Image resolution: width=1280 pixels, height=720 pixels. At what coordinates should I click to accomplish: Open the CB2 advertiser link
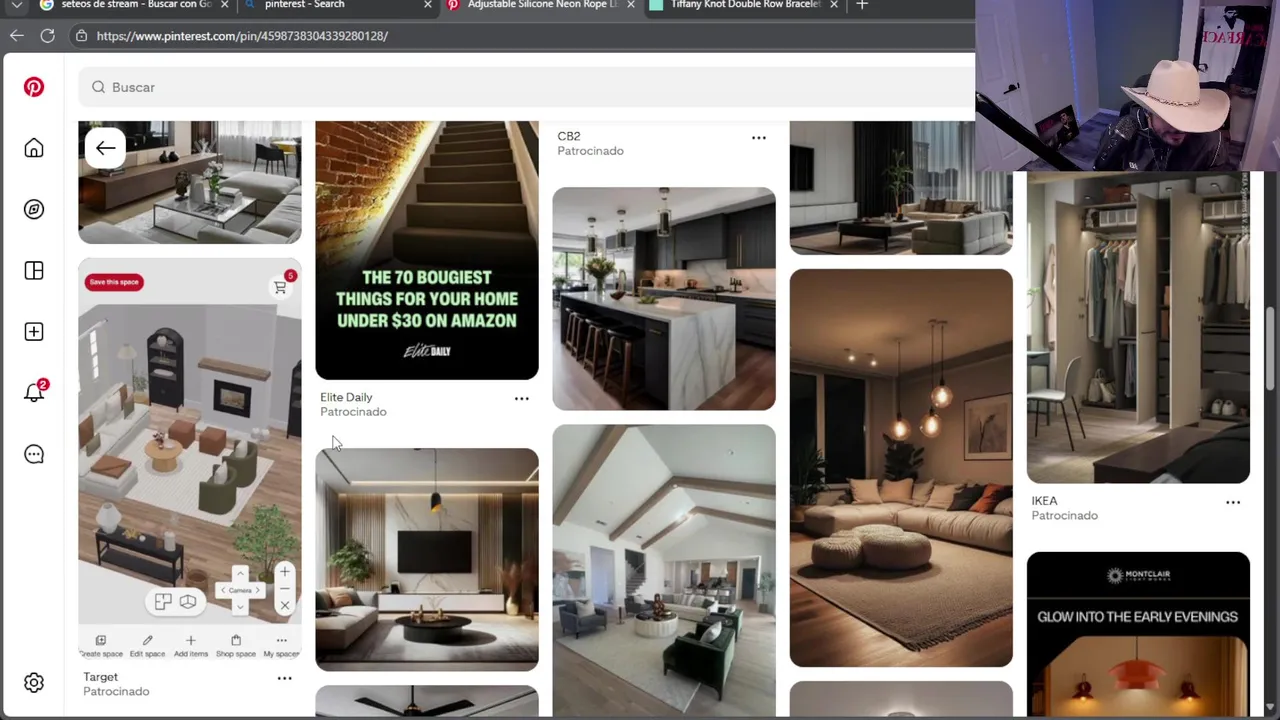coord(569,136)
